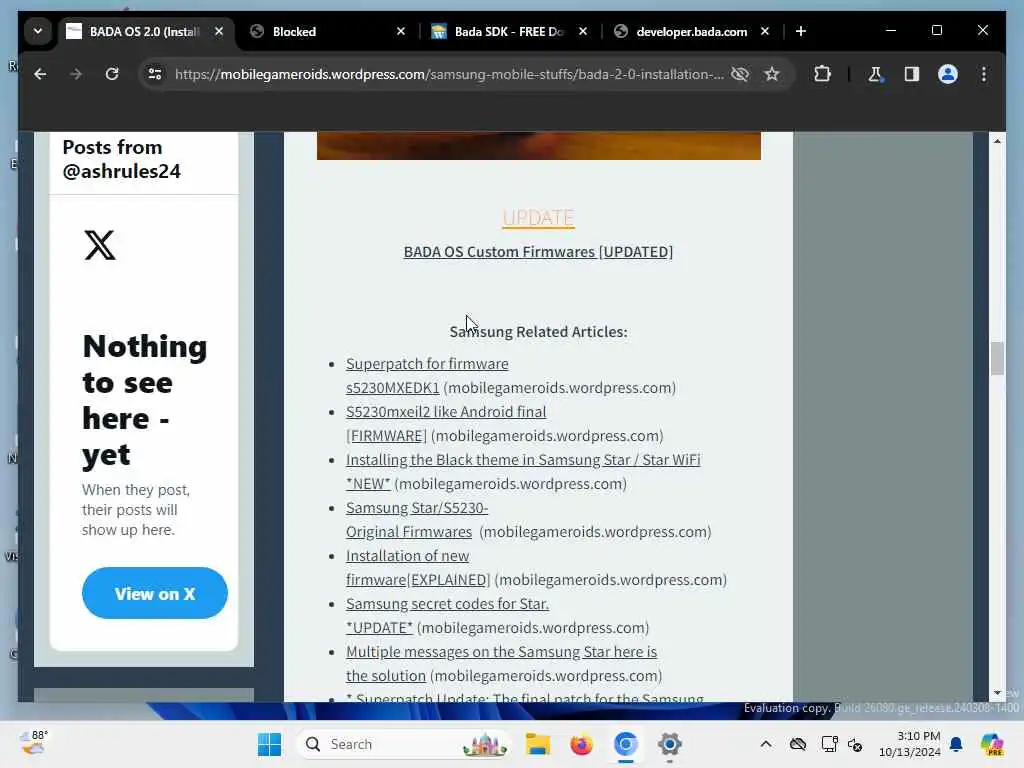Open a new browser tab
Screen dimensions: 1024x768
pyautogui.click(x=801, y=31)
